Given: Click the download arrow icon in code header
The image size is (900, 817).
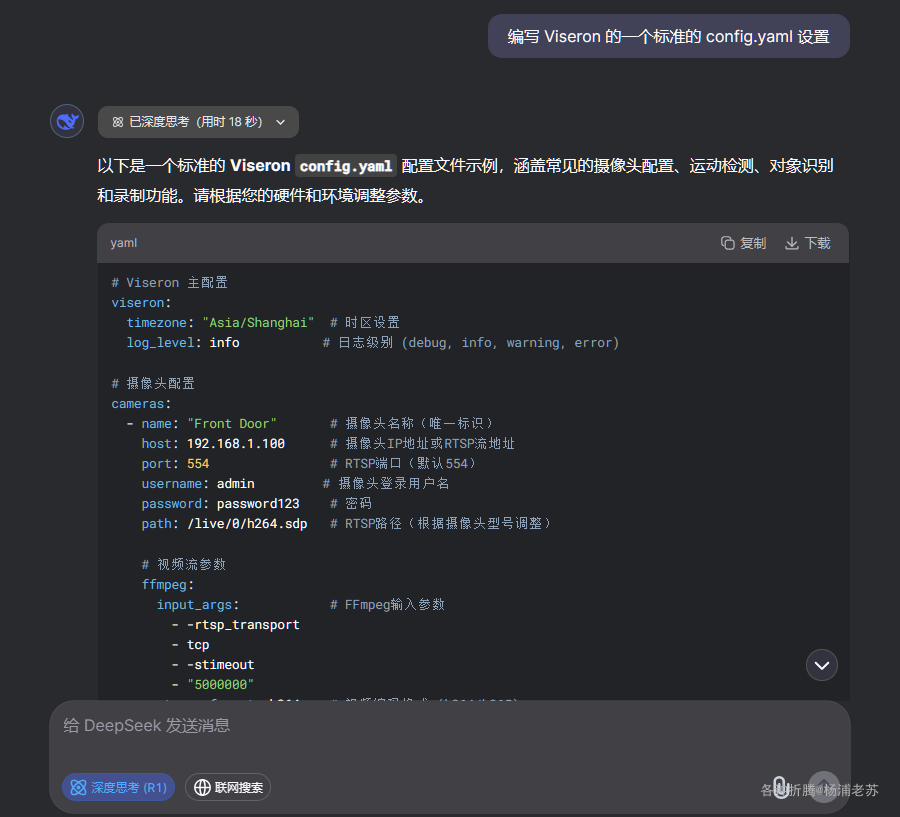Looking at the screenshot, I should (792, 243).
